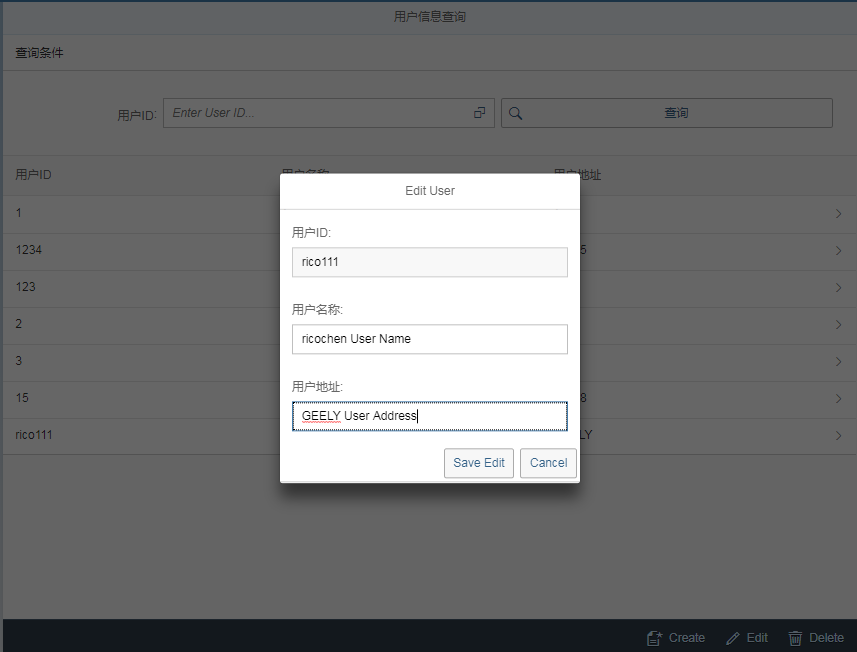Screen dimensions: 857x652
Task: Click the Create icon in the footer
Action: tap(654, 638)
